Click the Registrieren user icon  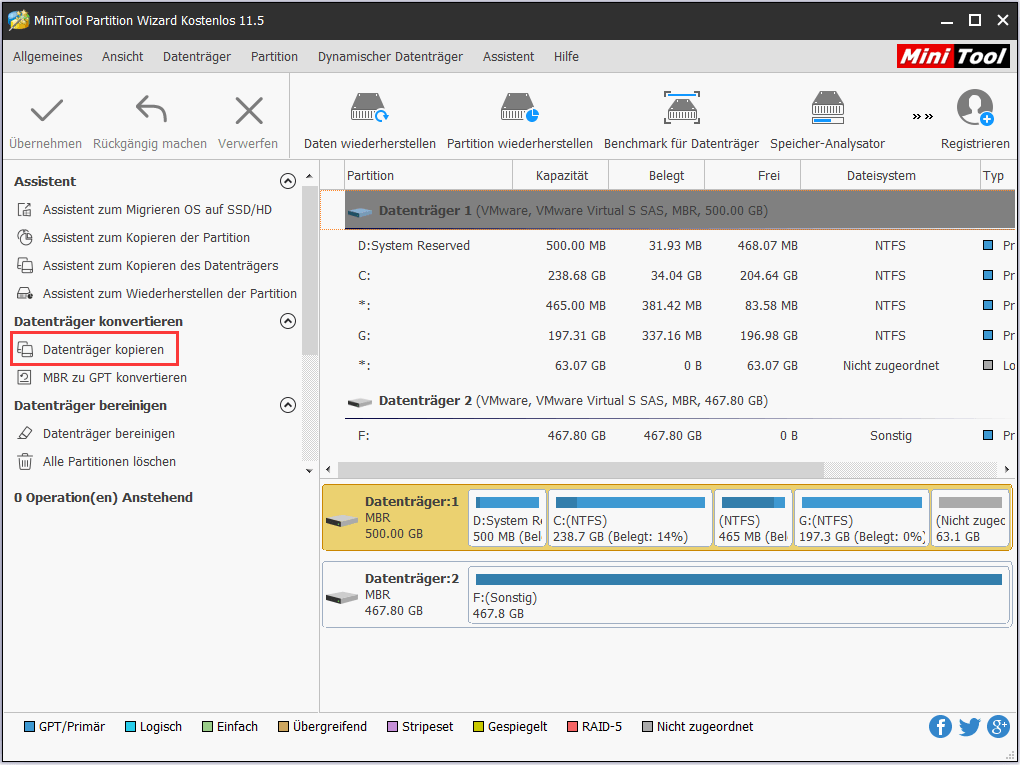[975, 108]
